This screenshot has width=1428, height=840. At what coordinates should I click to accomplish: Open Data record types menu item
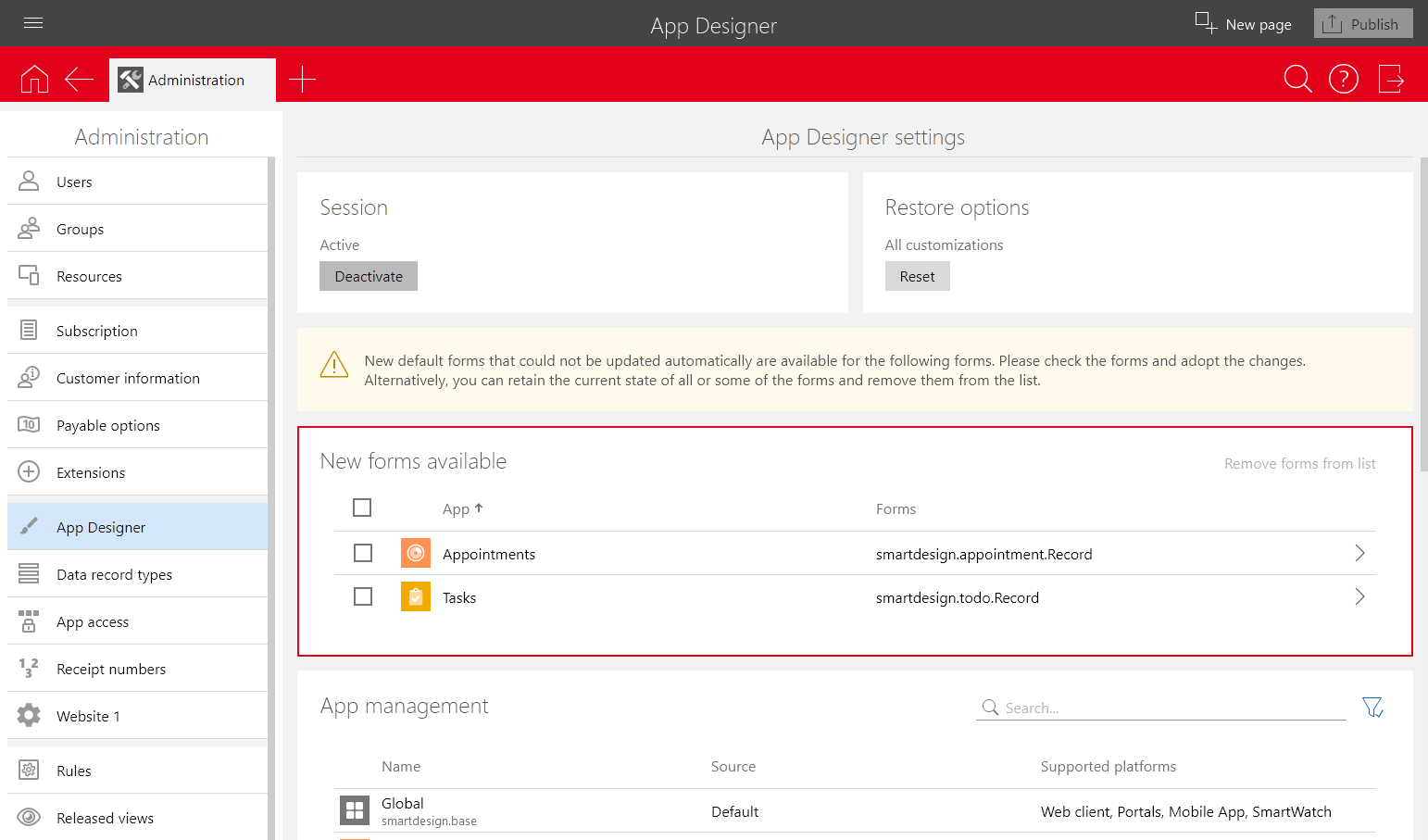(114, 574)
